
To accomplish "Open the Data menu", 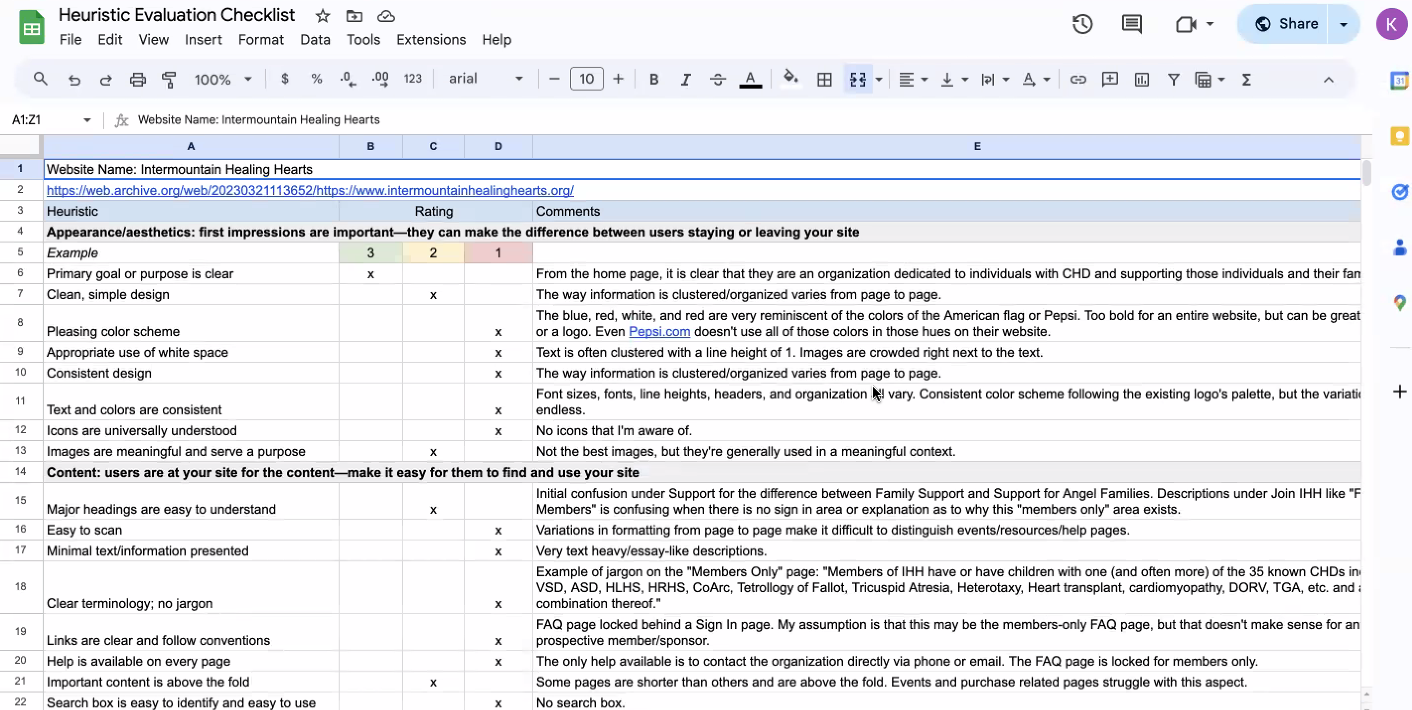I will 315,40.
